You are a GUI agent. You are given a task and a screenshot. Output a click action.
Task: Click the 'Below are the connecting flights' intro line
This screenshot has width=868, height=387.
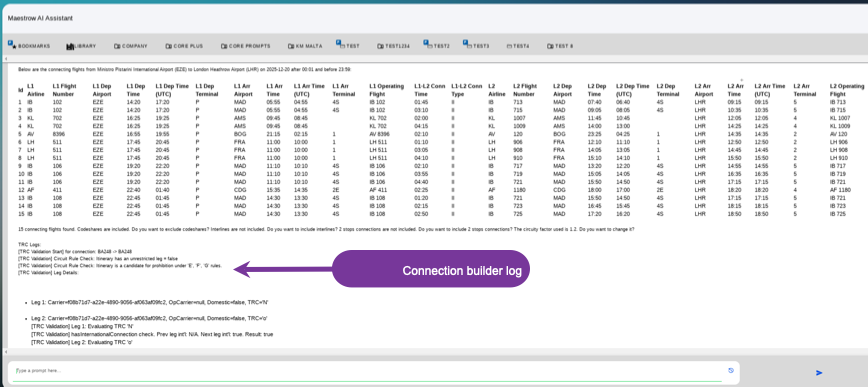(184, 70)
